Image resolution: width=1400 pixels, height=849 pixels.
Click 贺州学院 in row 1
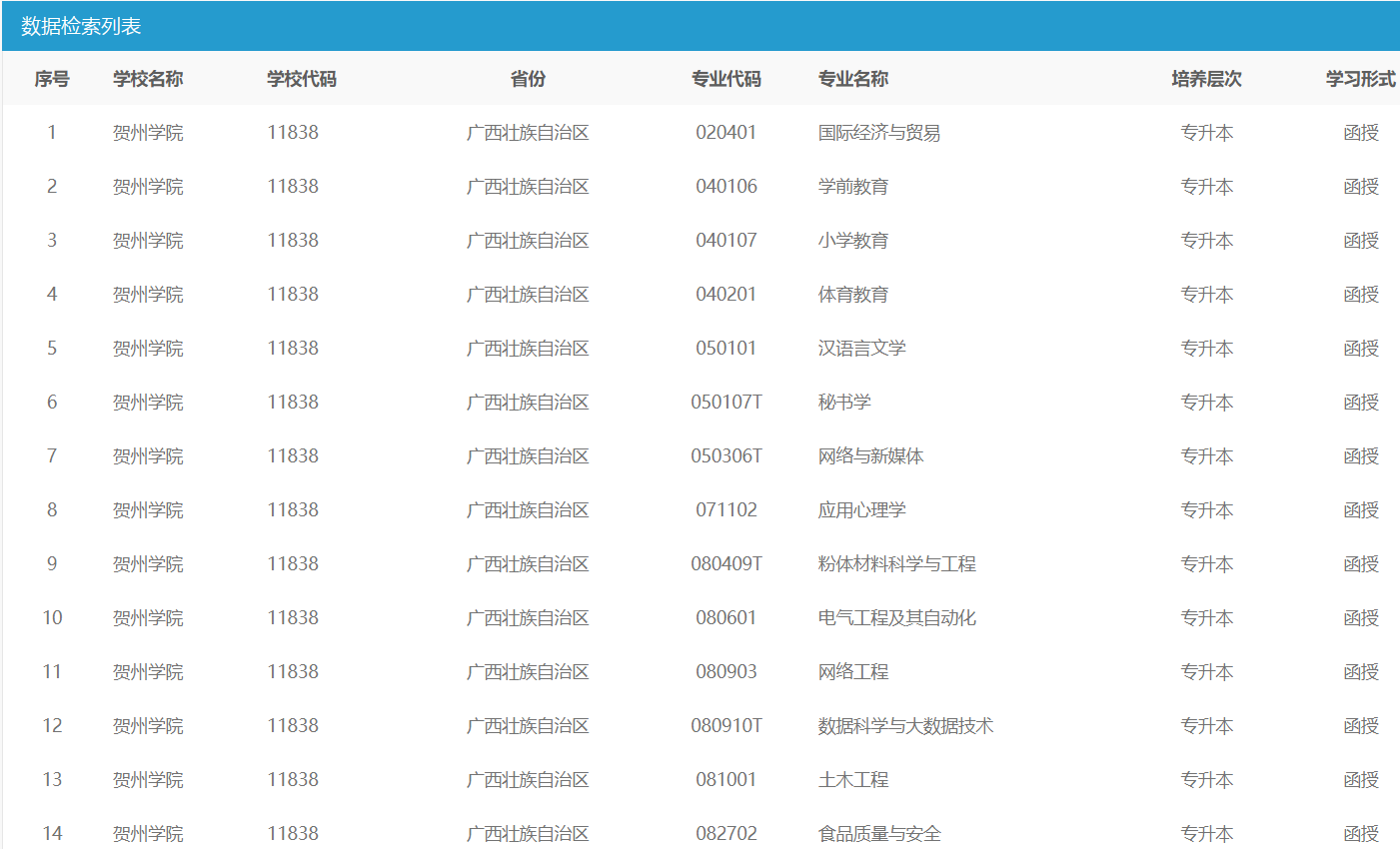coord(148,133)
